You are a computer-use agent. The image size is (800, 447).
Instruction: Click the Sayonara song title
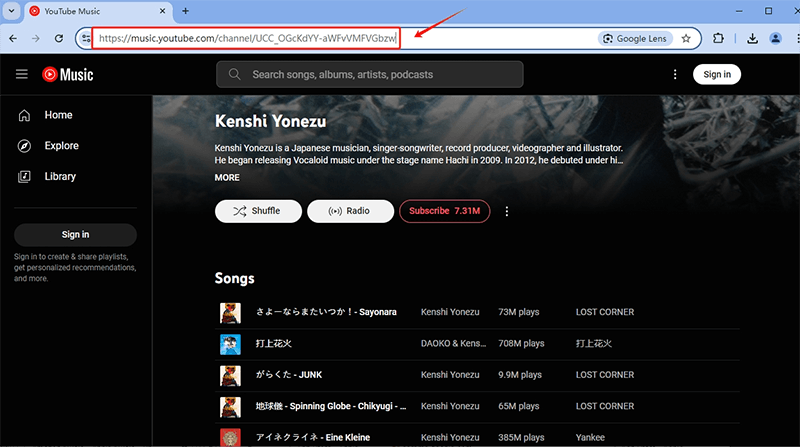pos(326,312)
